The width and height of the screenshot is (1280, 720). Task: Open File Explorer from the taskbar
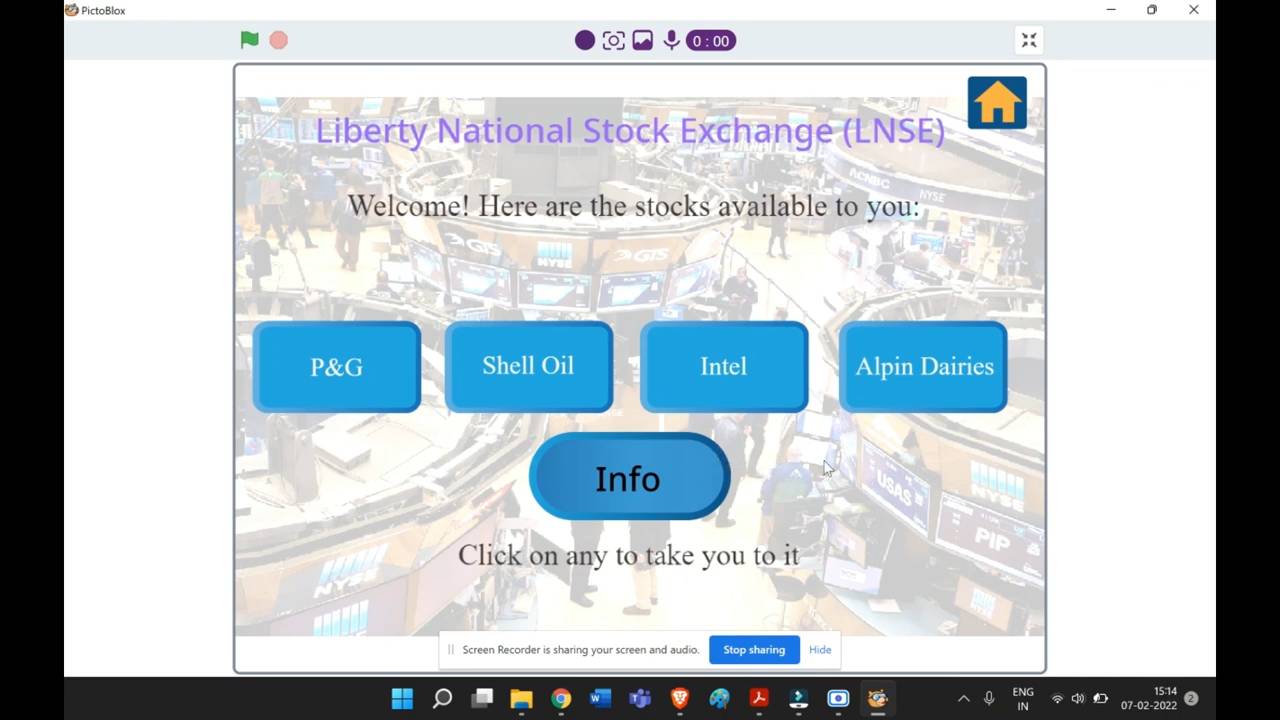click(x=521, y=699)
